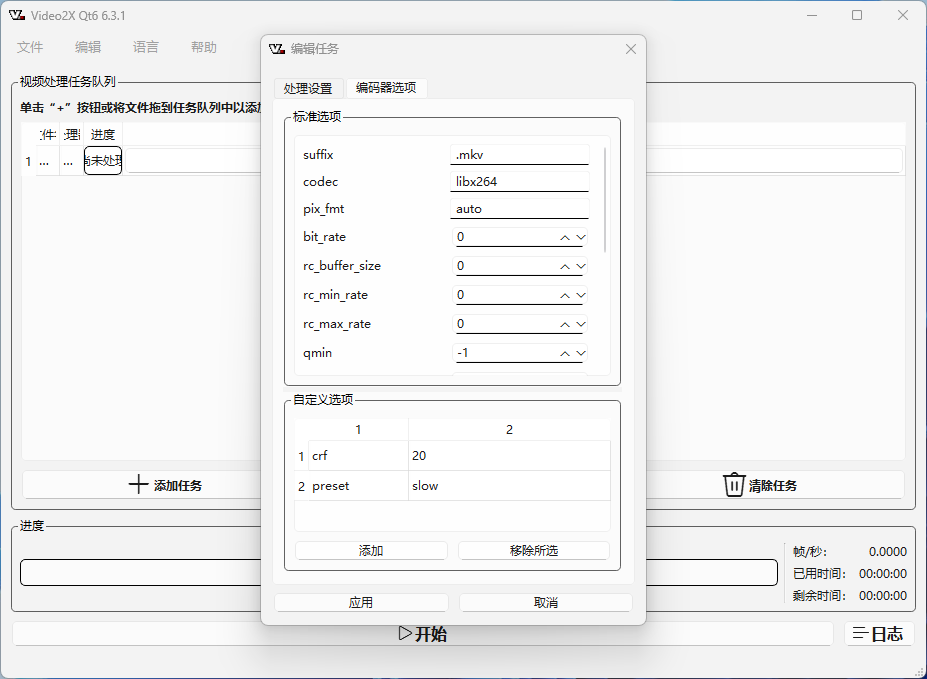This screenshot has width=927, height=679.
Task: Increase the rc_buffer_size value with up arrow
Action: click(x=565, y=267)
